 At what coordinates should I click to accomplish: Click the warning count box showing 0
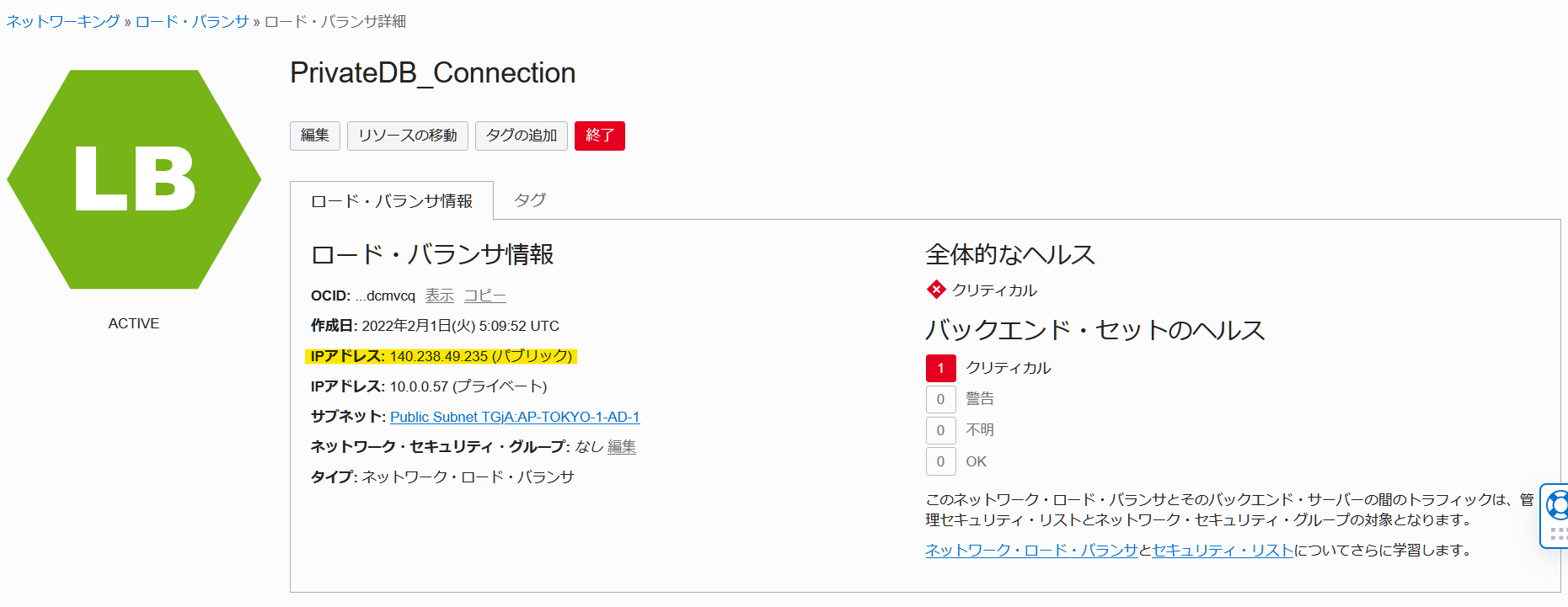940,399
